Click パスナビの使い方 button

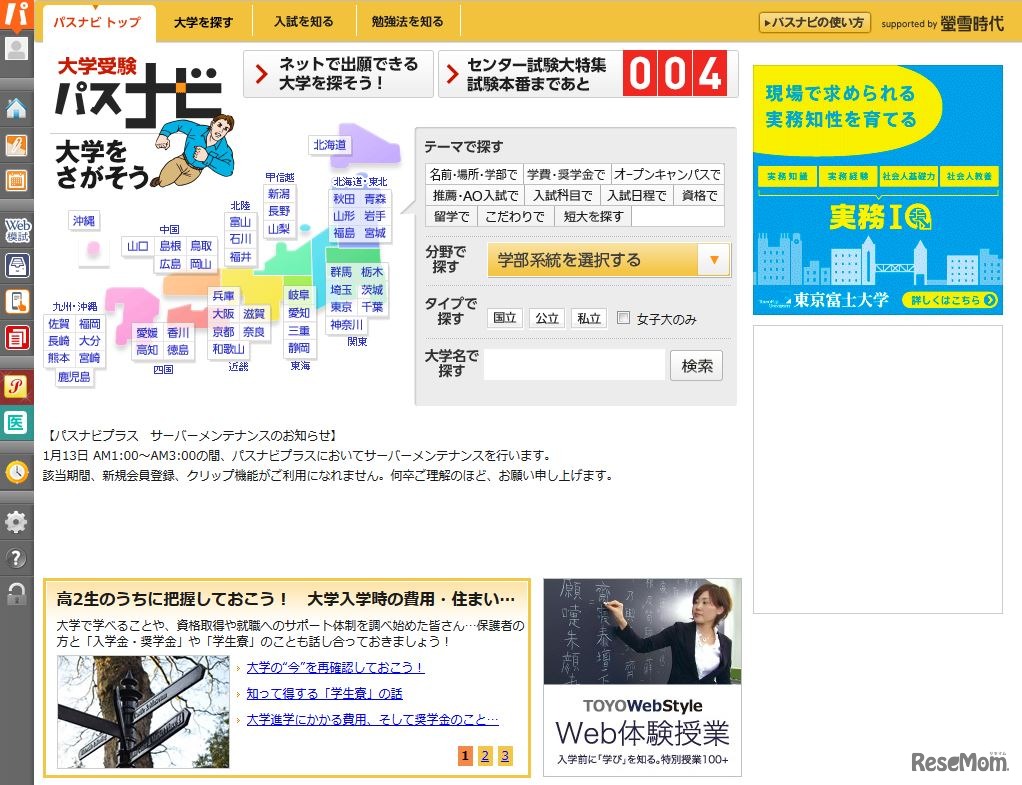point(814,23)
